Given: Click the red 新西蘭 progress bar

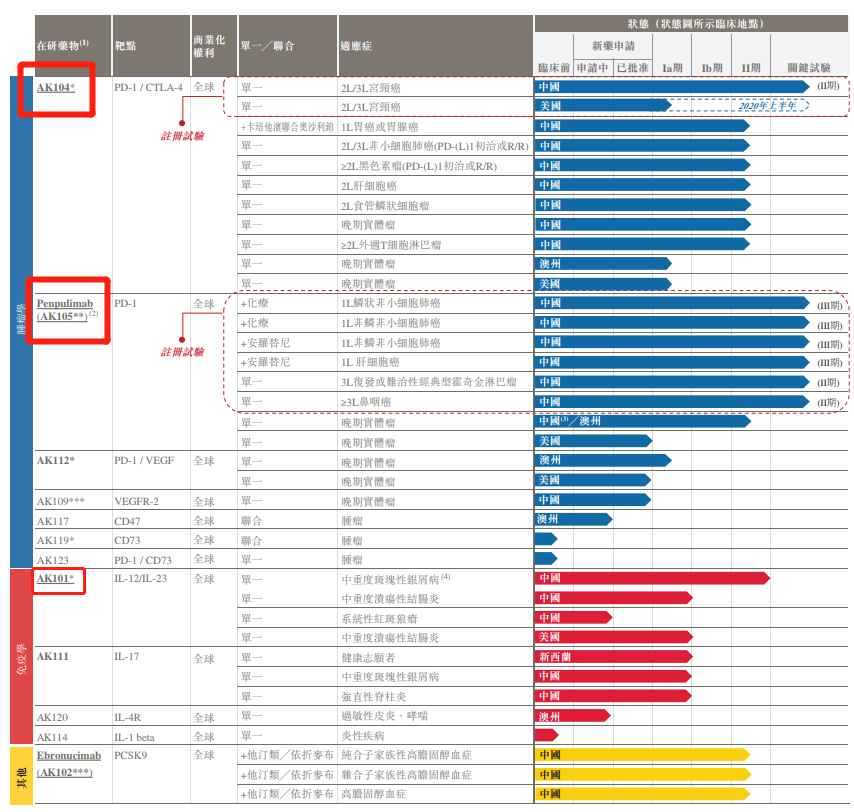Looking at the screenshot, I should point(614,657).
